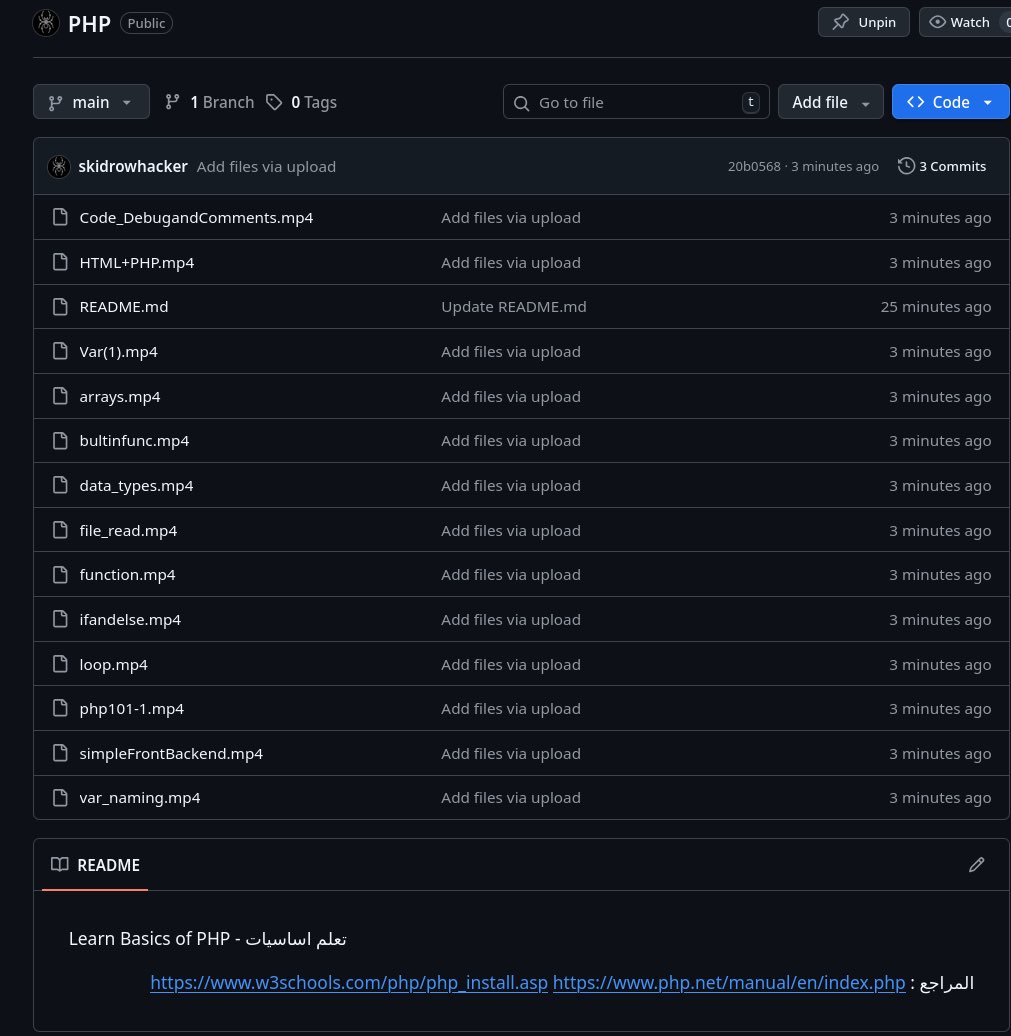This screenshot has height=1036, width=1011.
Task: Open the main branch selector dropdown
Action: pos(91,101)
